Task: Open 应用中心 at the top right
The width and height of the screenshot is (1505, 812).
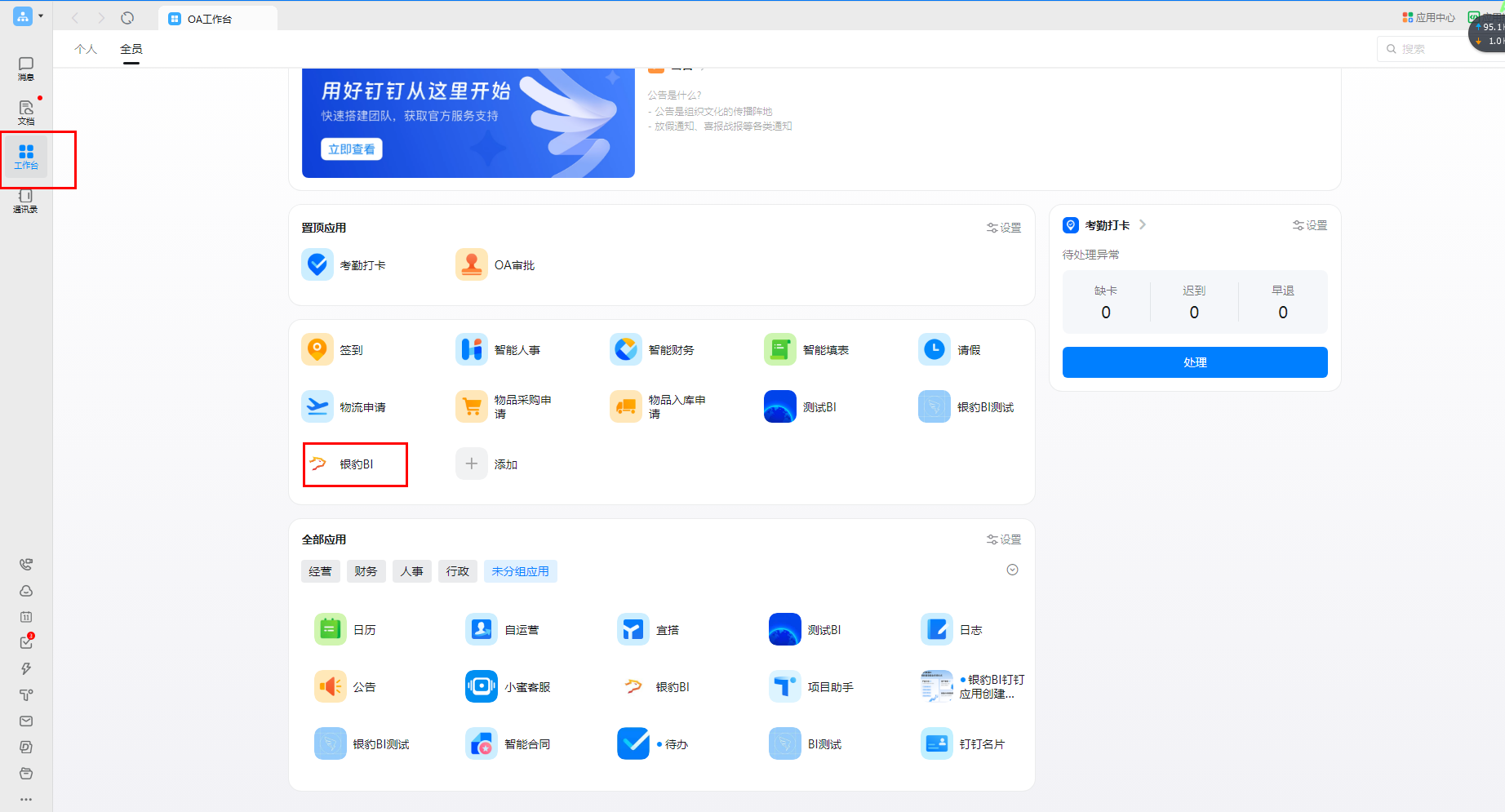Action: pyautogui.click(x=1428, y=16)
